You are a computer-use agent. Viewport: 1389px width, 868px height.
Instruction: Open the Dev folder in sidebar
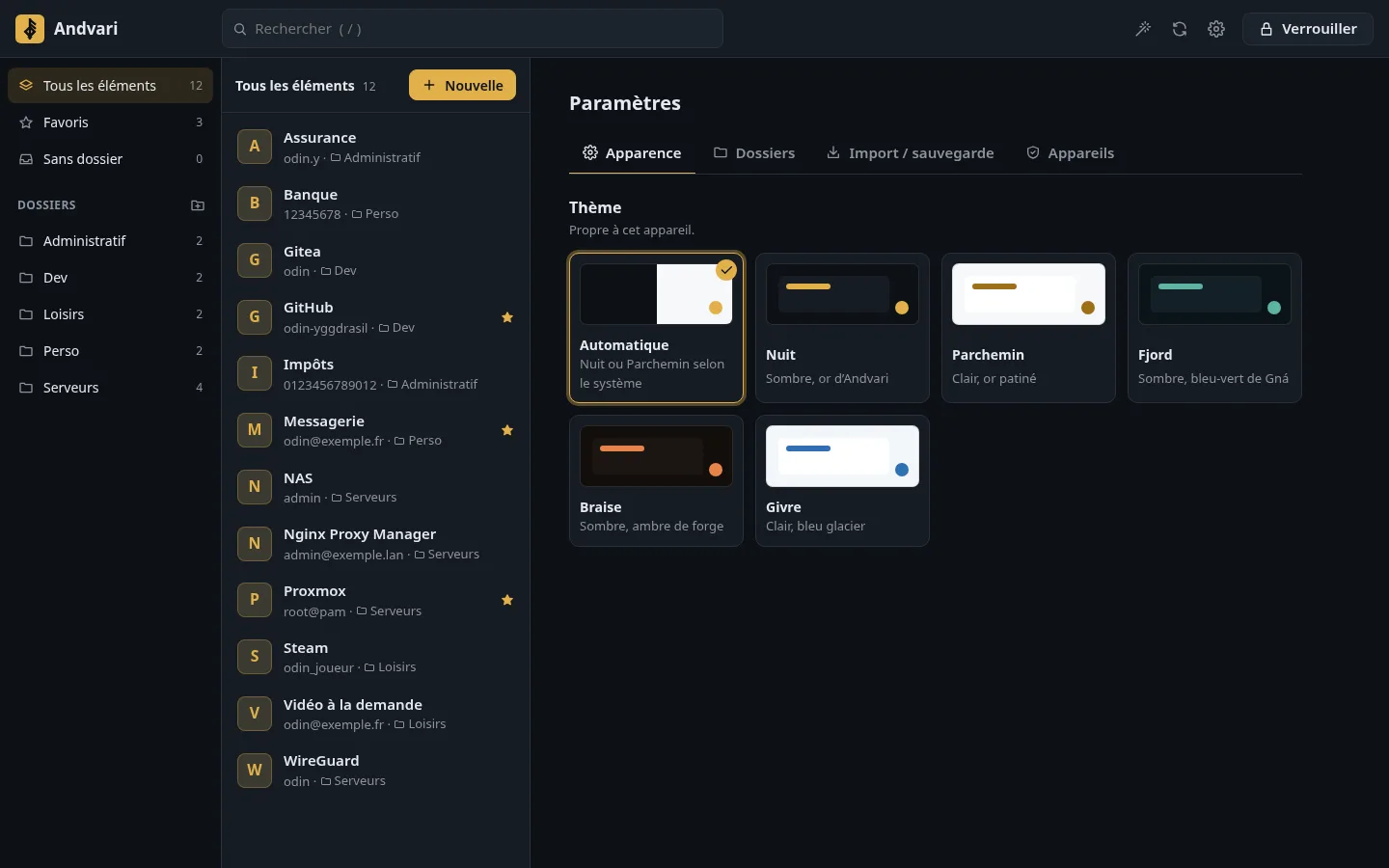click(110, 278)
